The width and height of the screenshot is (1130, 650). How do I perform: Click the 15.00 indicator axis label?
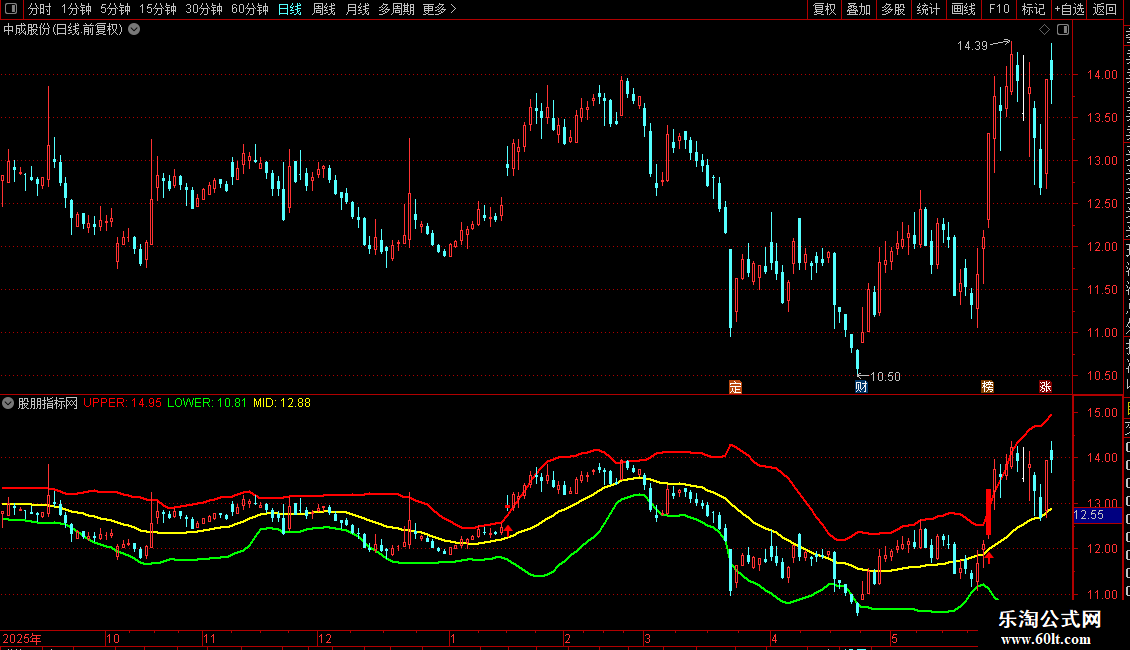[1102, 413]
